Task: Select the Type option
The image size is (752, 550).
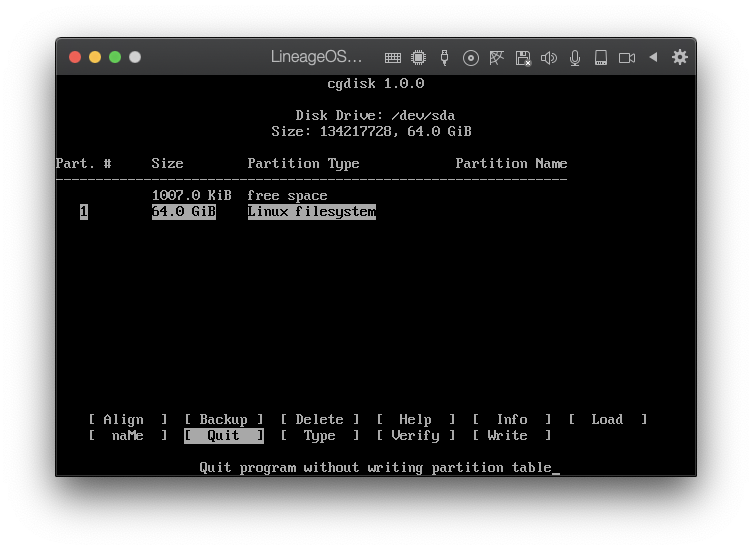Action: coord(320,435)
